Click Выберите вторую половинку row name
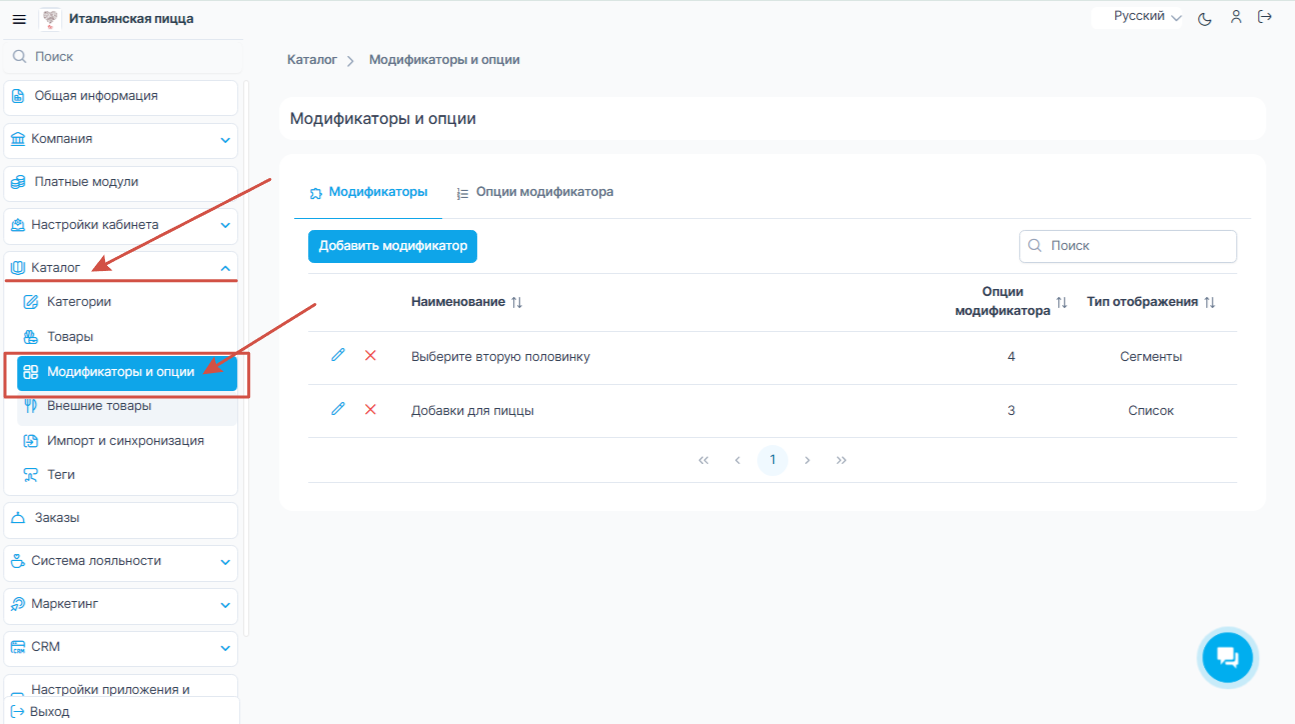 coord(500,357)
